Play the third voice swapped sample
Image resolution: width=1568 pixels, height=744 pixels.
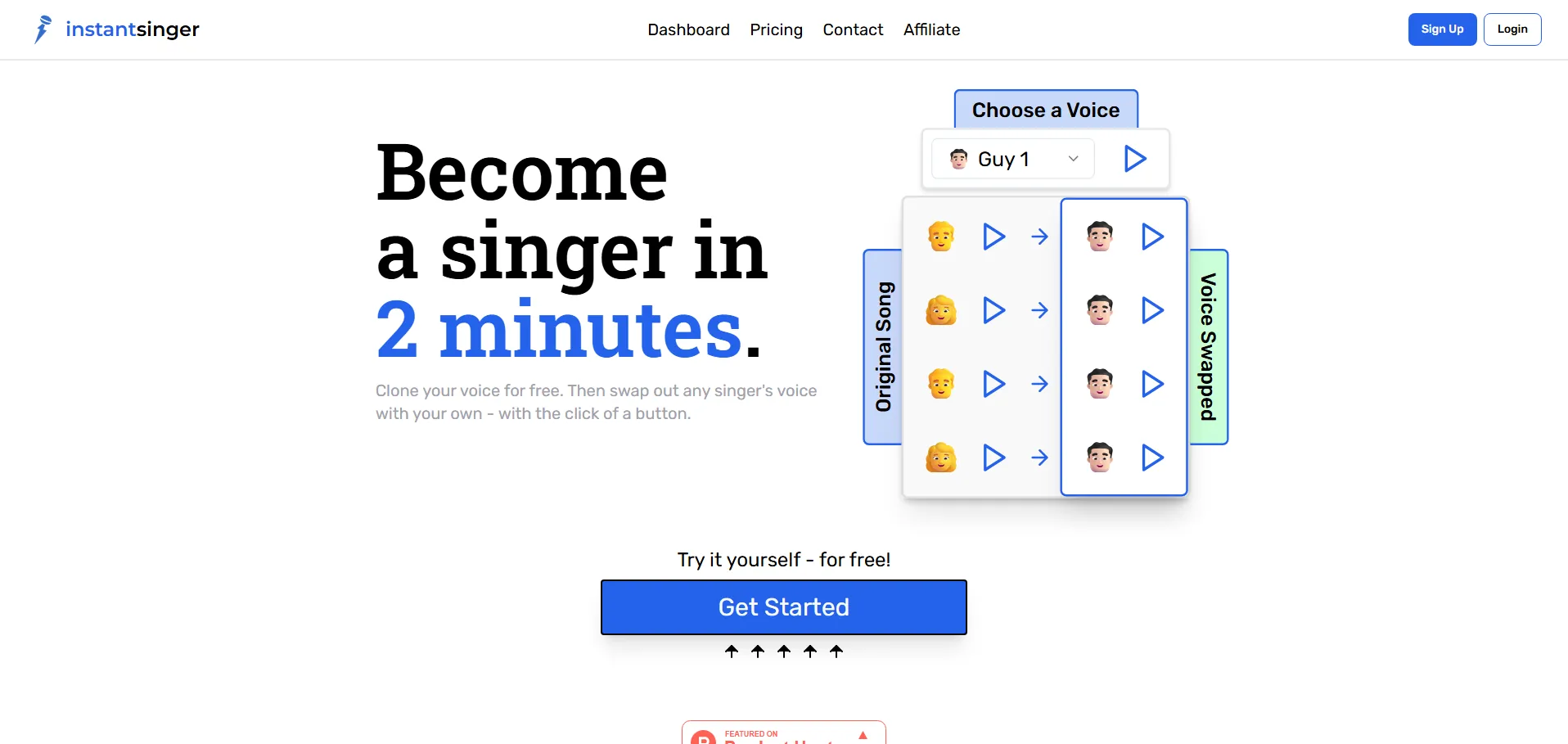(x=1152, y=384)
